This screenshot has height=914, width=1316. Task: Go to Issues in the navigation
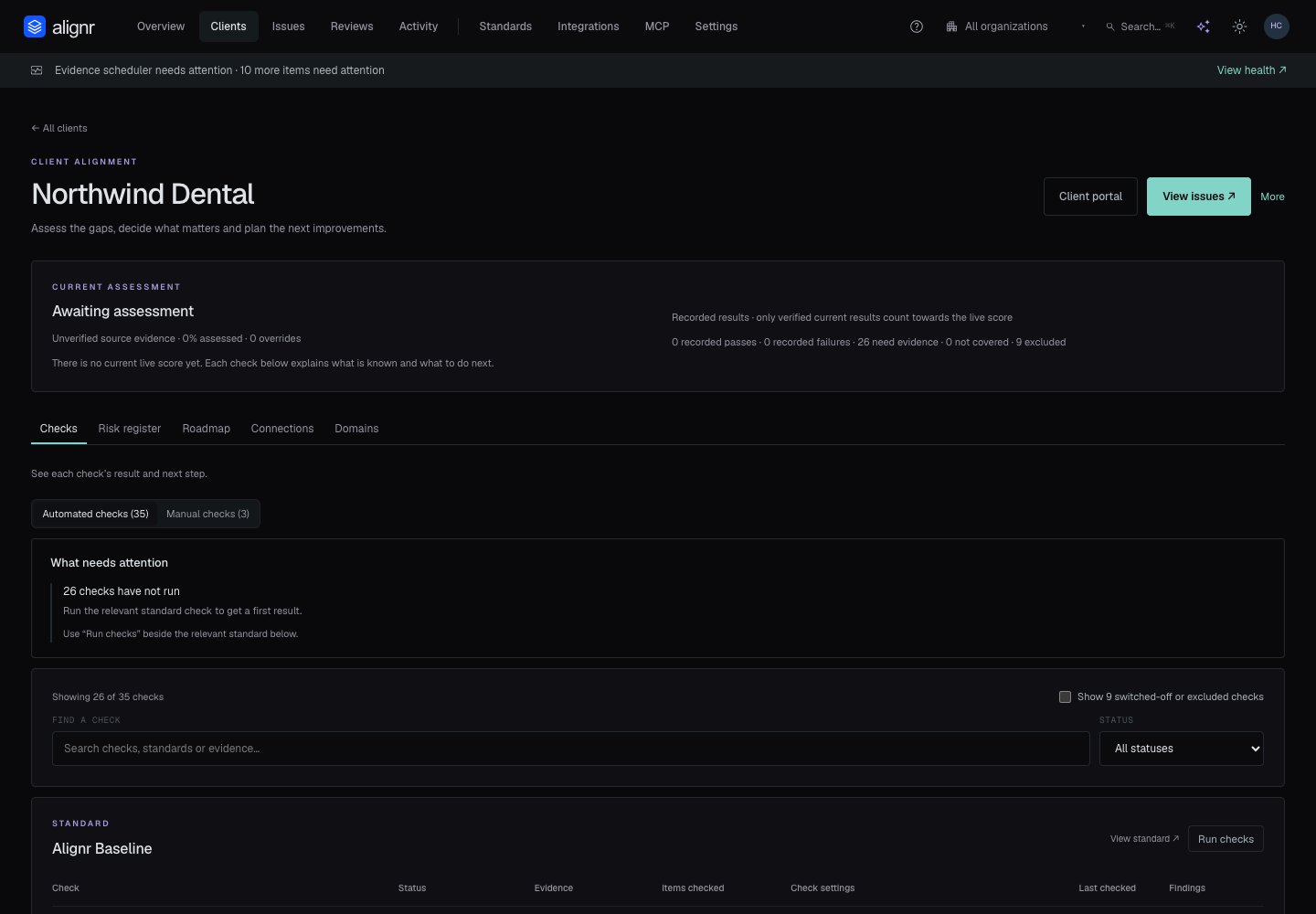[288, 27]
